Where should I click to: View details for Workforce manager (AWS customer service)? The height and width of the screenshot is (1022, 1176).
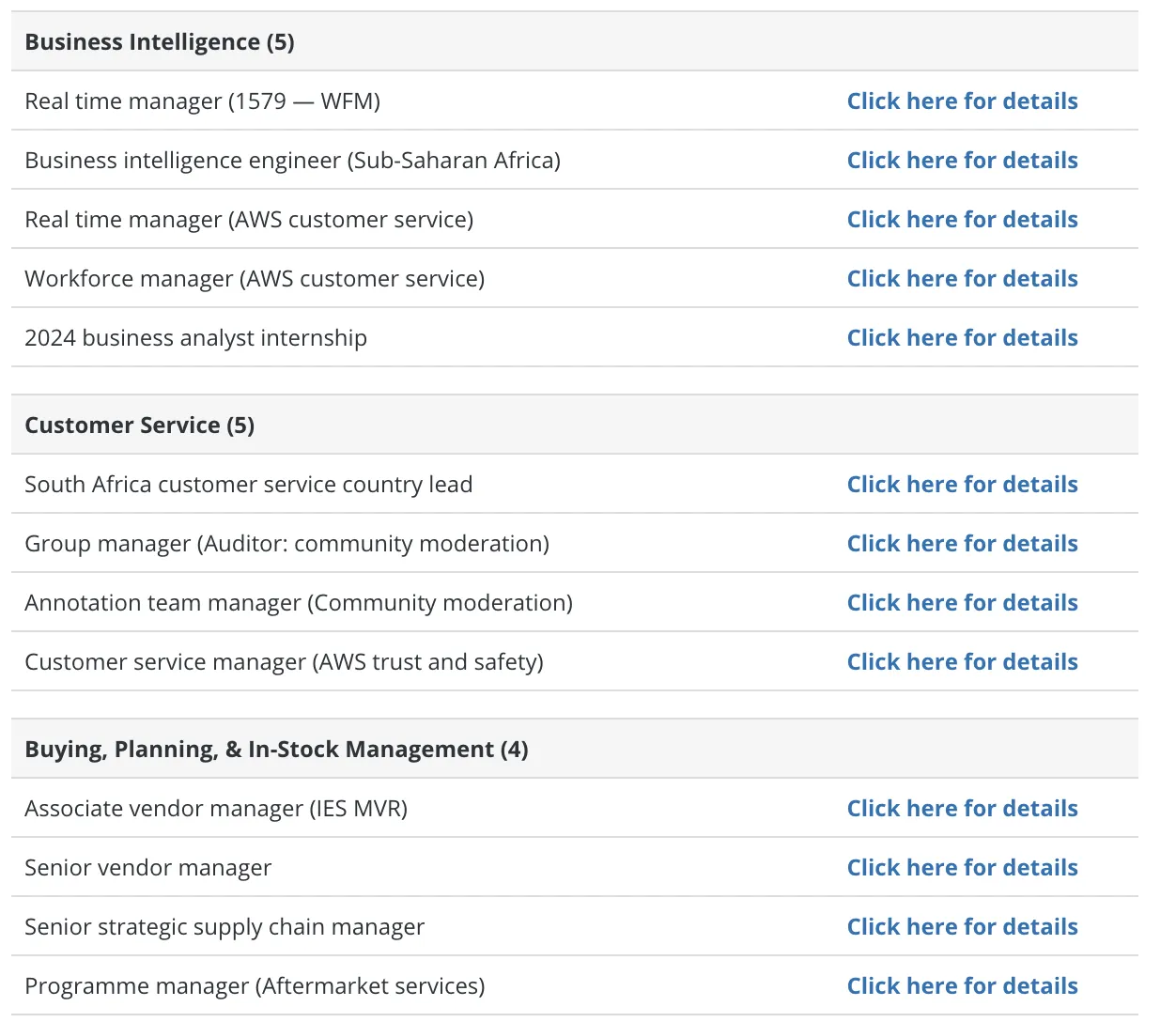962,279
